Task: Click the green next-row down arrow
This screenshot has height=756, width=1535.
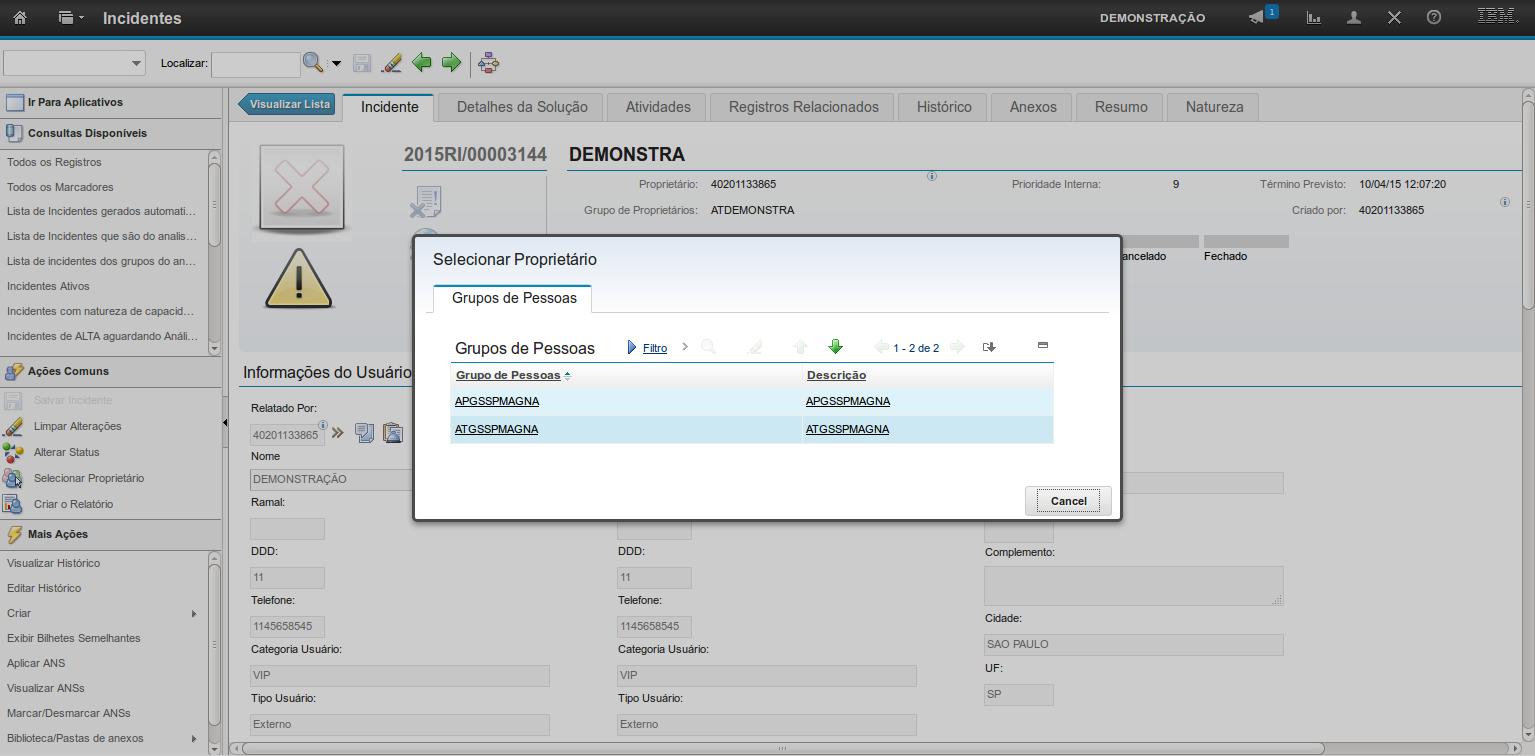Action: coord(835,347)
